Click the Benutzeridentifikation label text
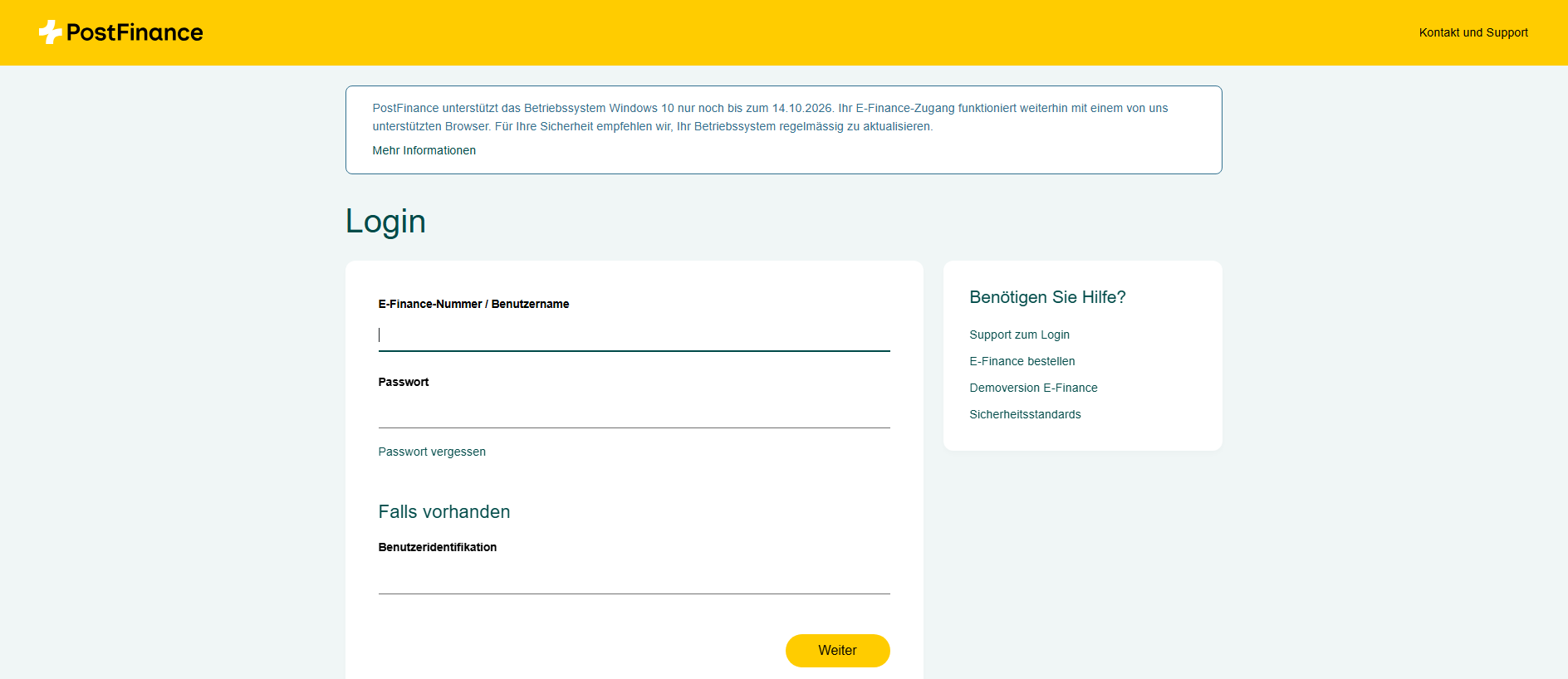The height and width of the screenshot is (679, 1568). pyautogui.click(x=438, y=547)
